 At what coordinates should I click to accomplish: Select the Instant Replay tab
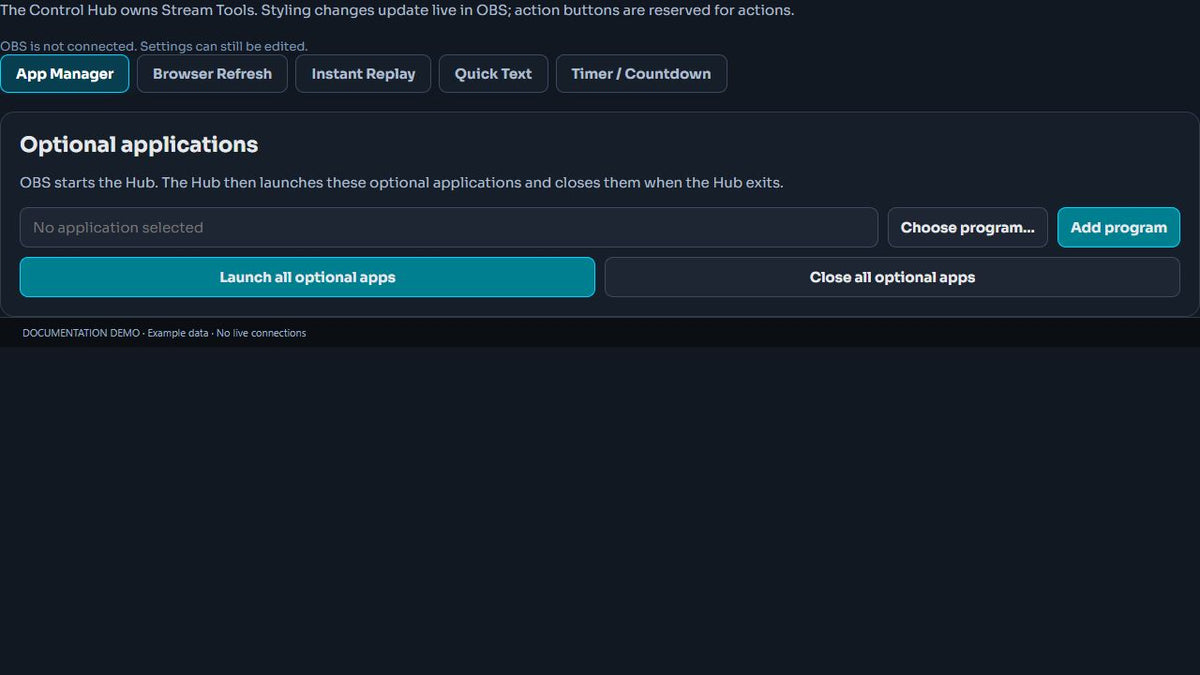pyautogui.click(x=363, y=74)
